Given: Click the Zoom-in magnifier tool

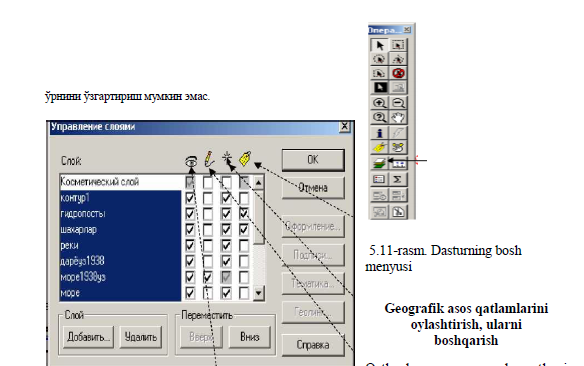Looking at the screenshot, I should (x=379, y=103).
